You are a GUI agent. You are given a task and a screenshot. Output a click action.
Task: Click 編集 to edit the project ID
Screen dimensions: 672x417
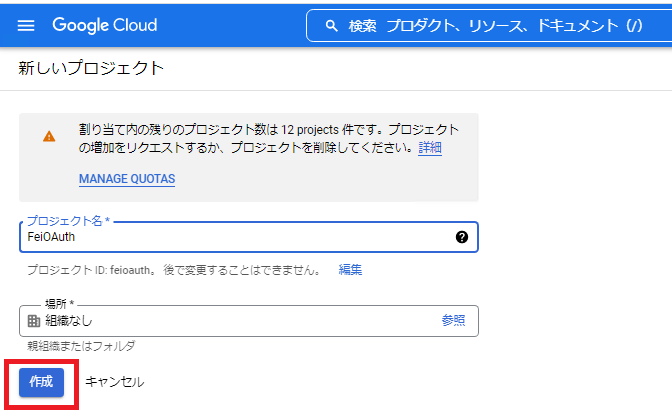click(350, 270)
